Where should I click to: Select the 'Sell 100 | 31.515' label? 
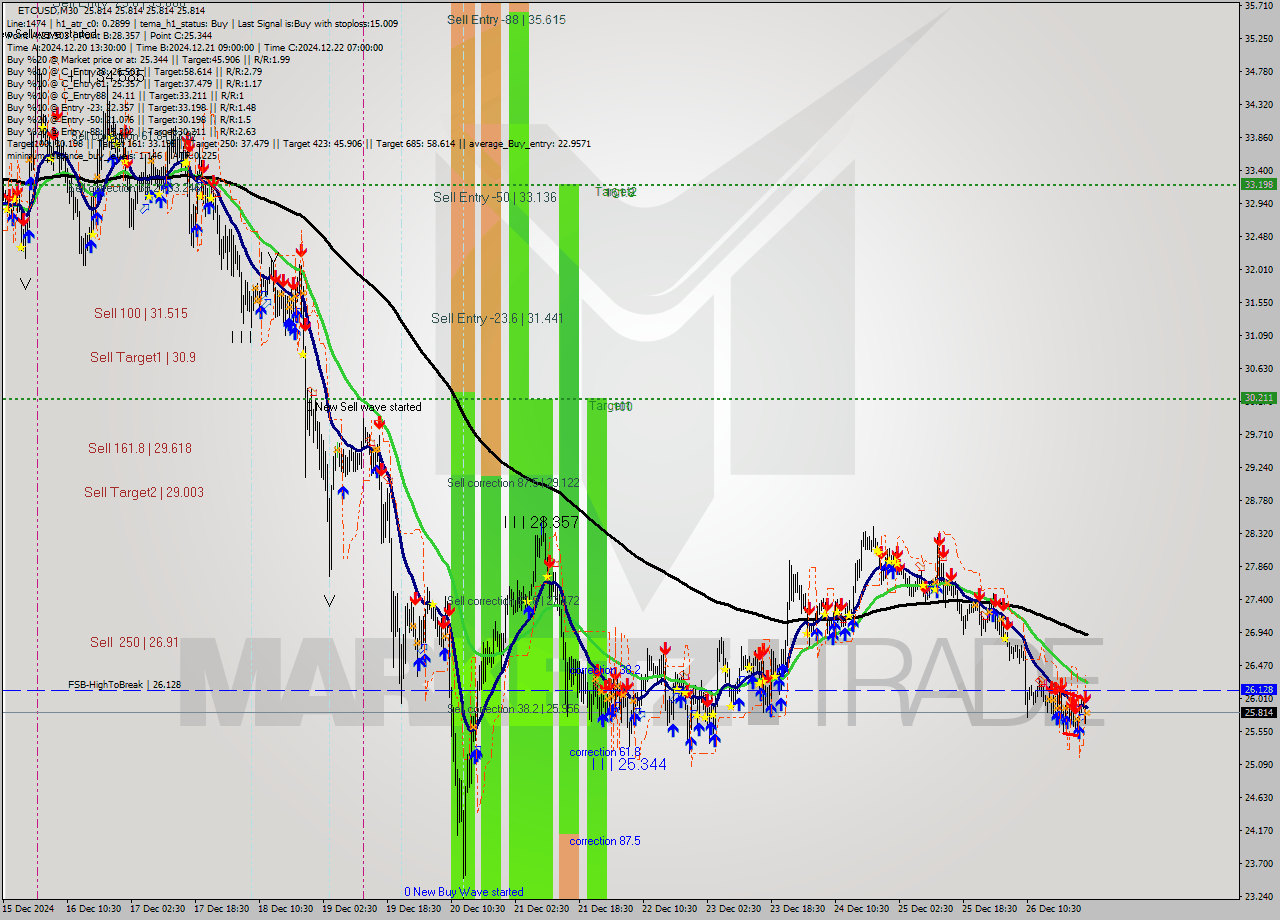[x=141, y=313]
